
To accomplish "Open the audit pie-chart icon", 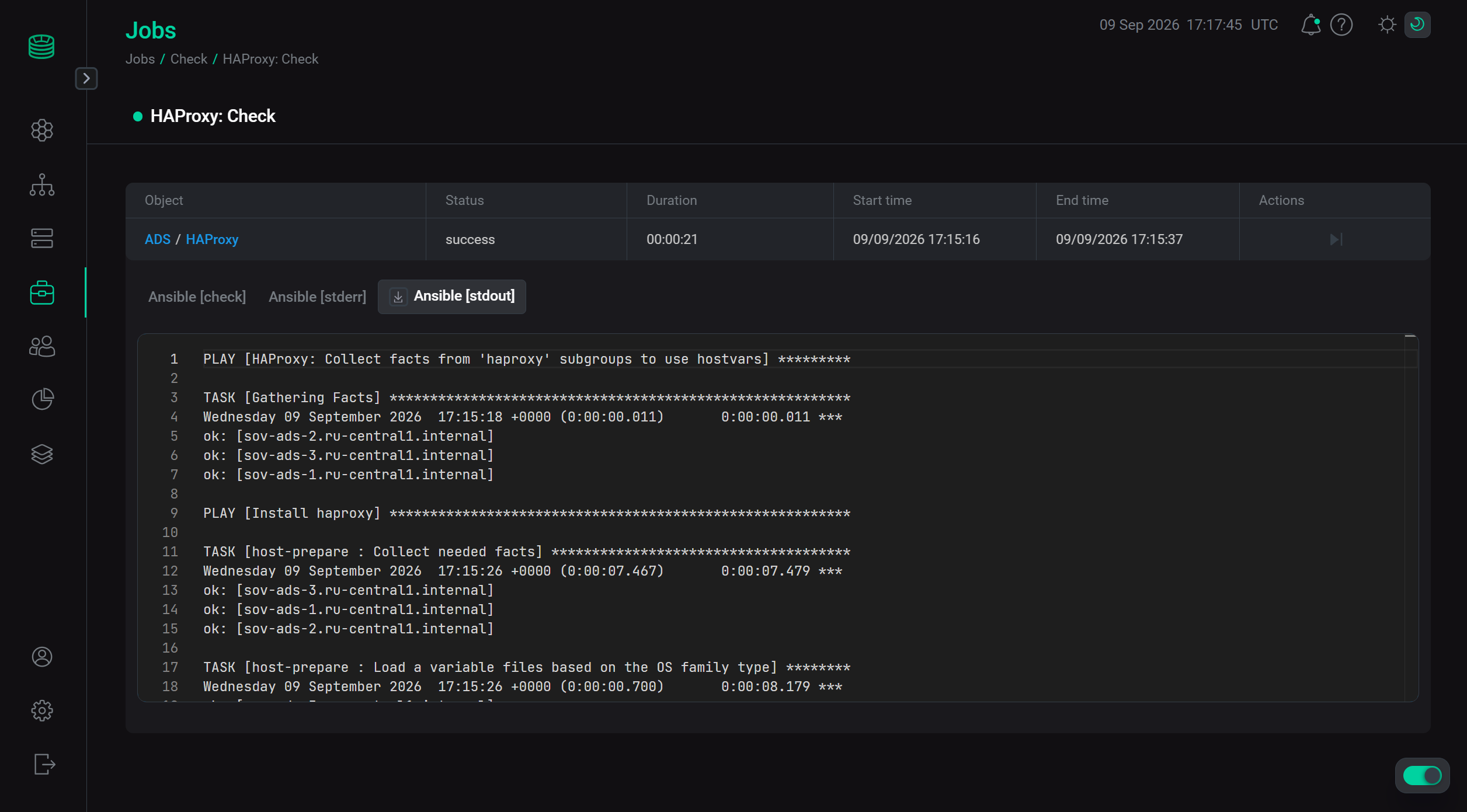I will 42,399.
